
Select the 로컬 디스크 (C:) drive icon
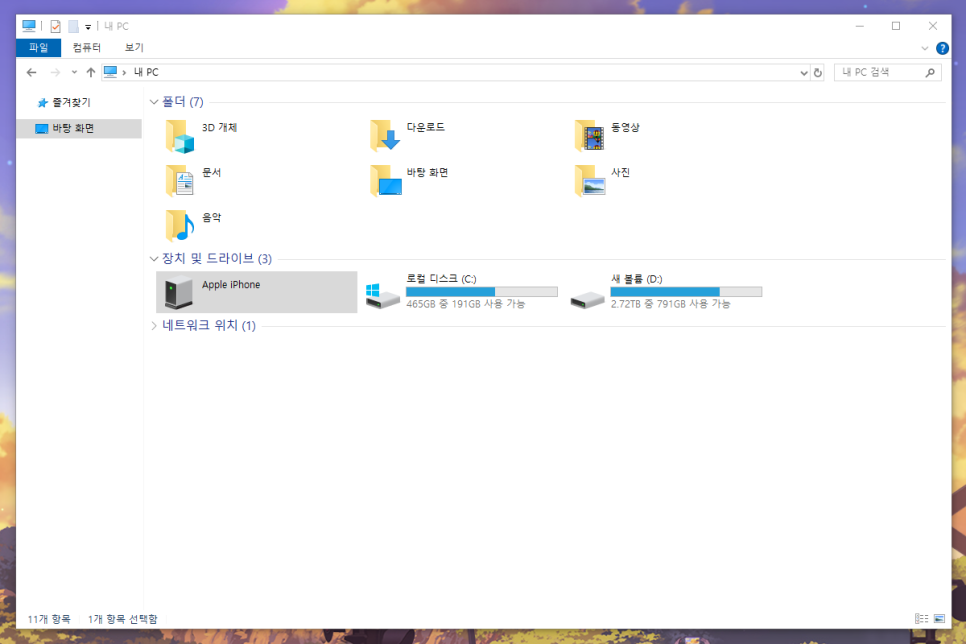[383, 296]
